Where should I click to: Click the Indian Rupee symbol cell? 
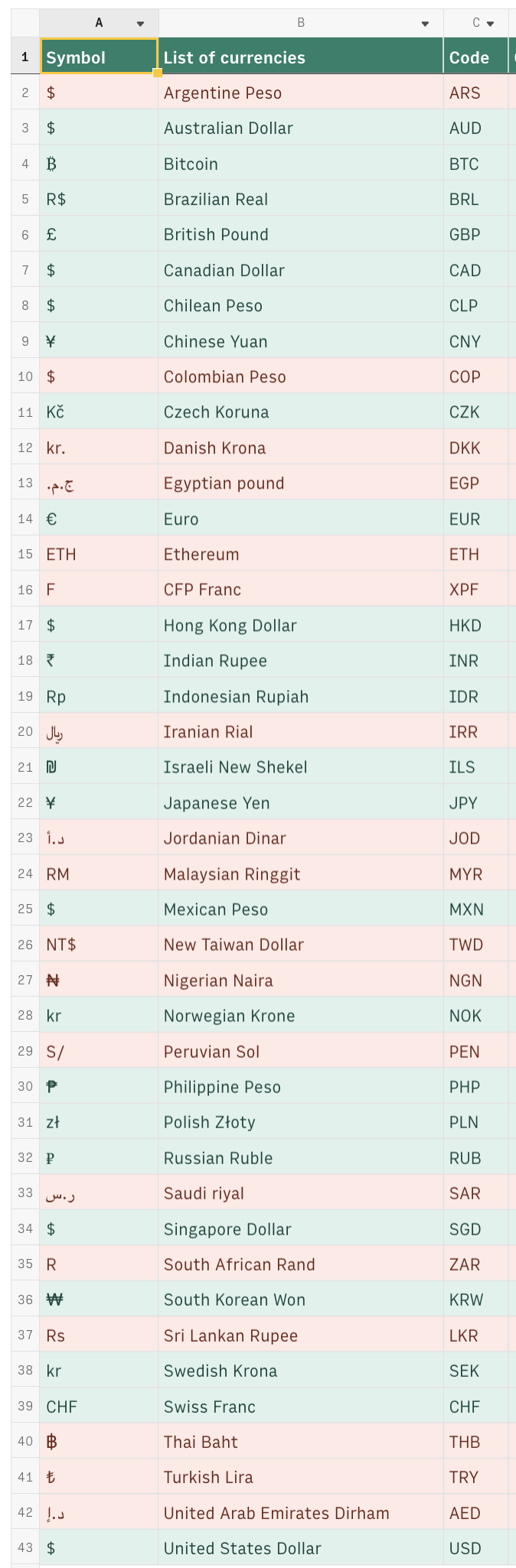(x=99, y=660)
